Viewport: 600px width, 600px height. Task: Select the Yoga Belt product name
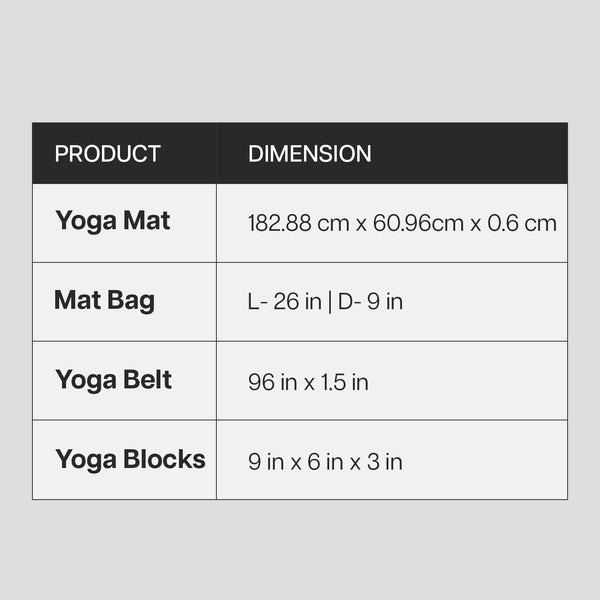tap(113, 380)
